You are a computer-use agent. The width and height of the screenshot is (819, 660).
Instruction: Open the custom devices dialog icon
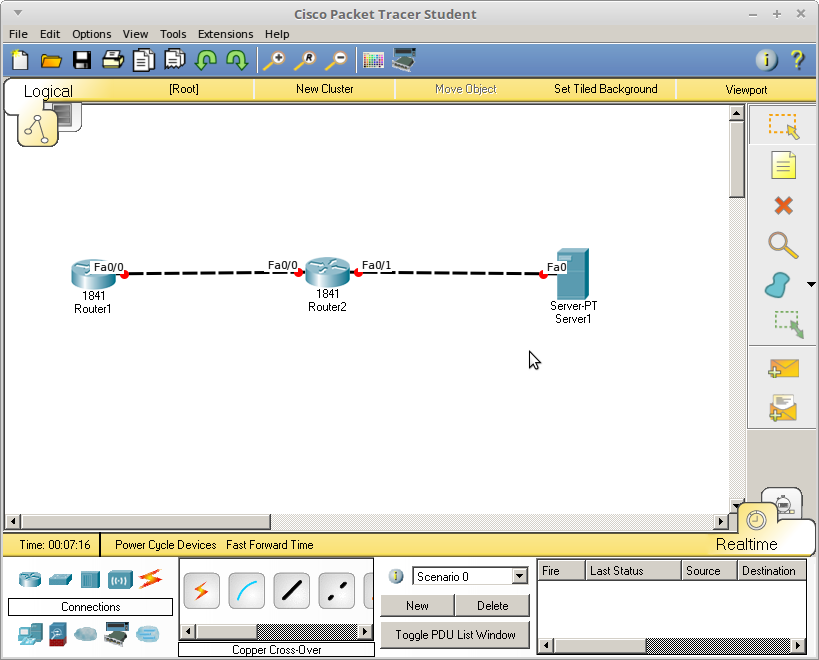click(x=404, y=60)
